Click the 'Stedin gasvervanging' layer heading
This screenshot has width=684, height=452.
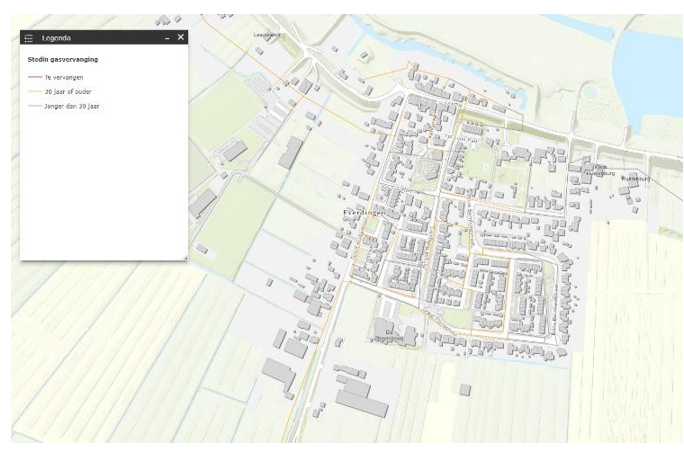[x=62, y=59]
